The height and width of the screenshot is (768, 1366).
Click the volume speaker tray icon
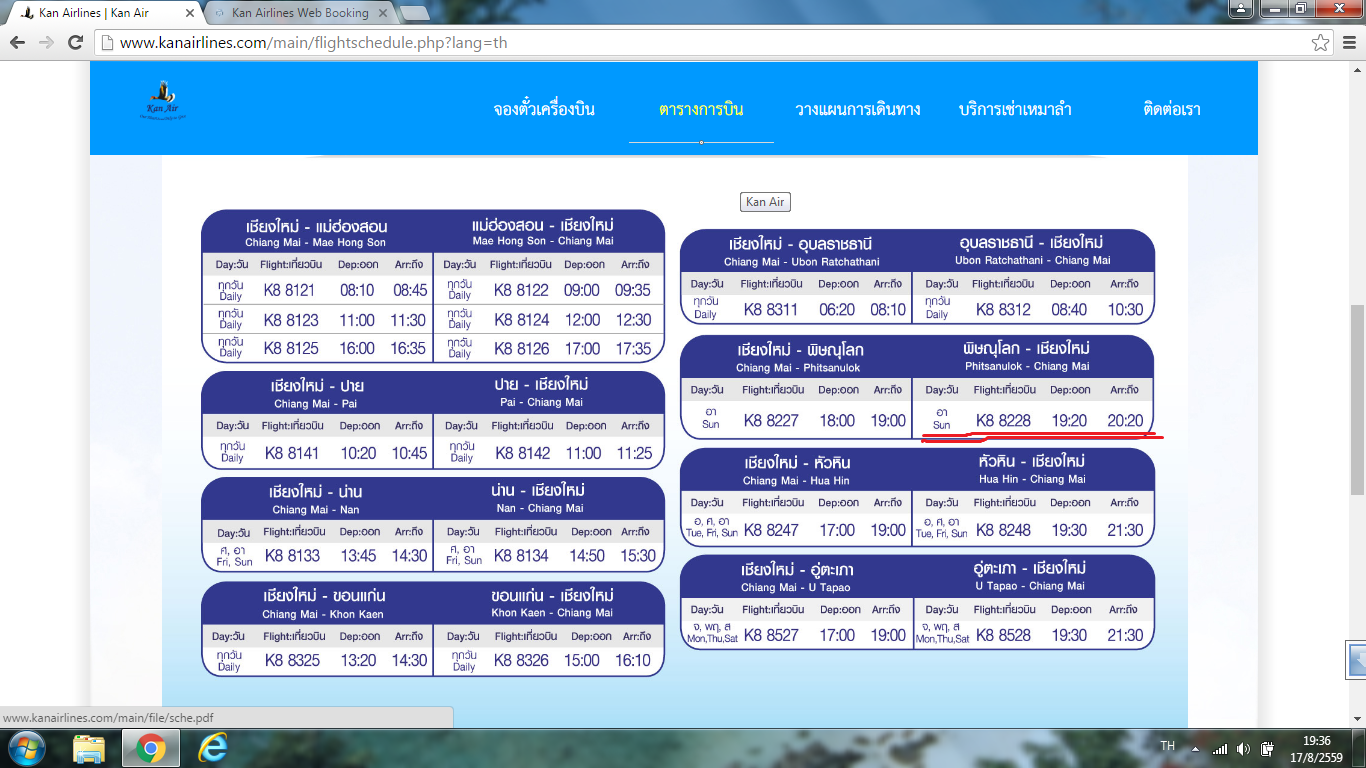click(x=1243, y=748)
